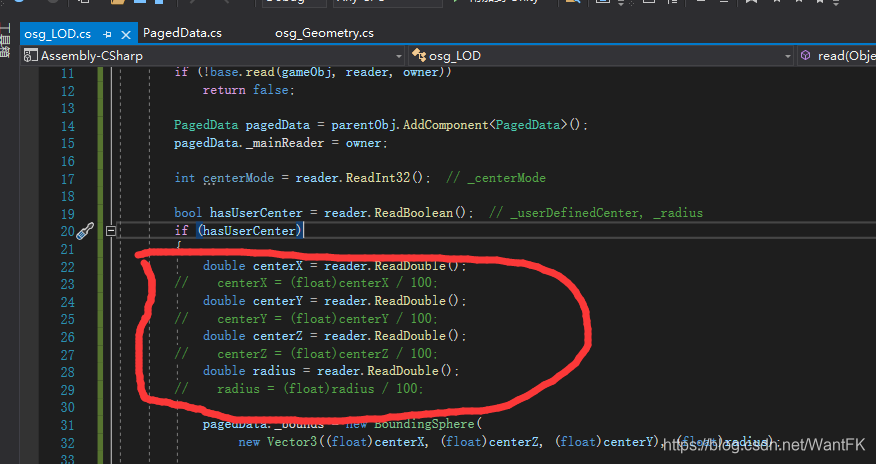Screen dimensions: 876x464
Task: Click 'BoundingSphere' on line 31
Action: 424,424
